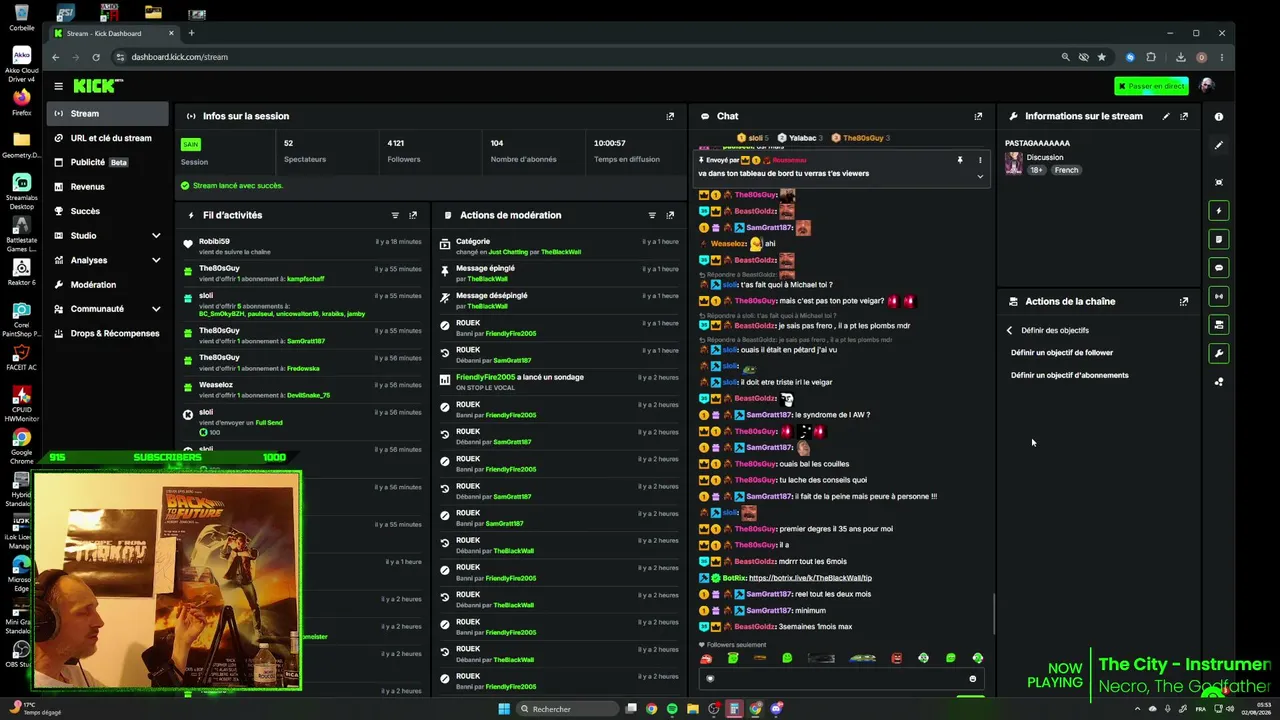The width and height of the screenshot is (1280, 720).
Task: Open the chat identity badge in input
Action: 711,679
